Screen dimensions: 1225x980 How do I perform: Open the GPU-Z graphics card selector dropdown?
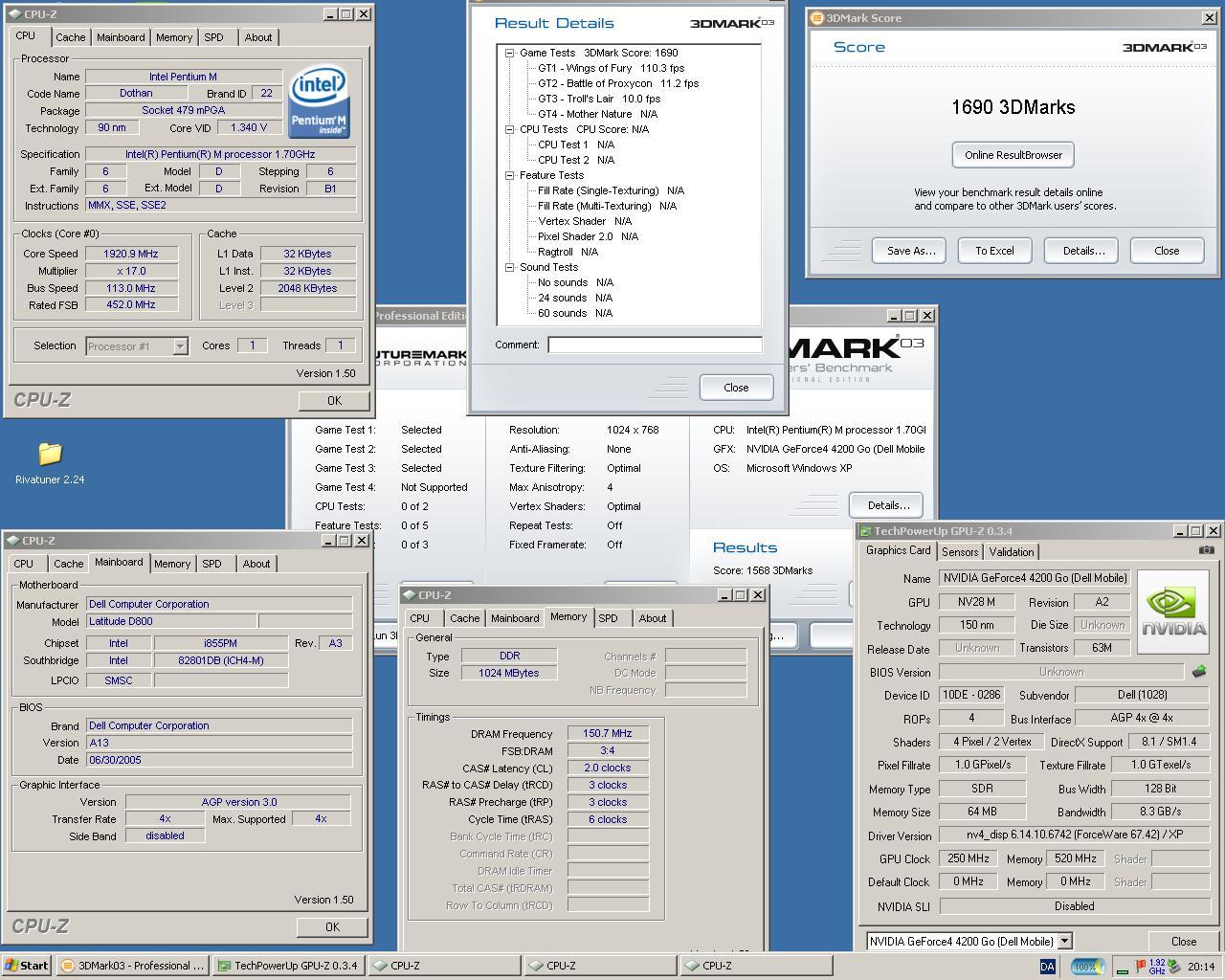point(1064,941)
